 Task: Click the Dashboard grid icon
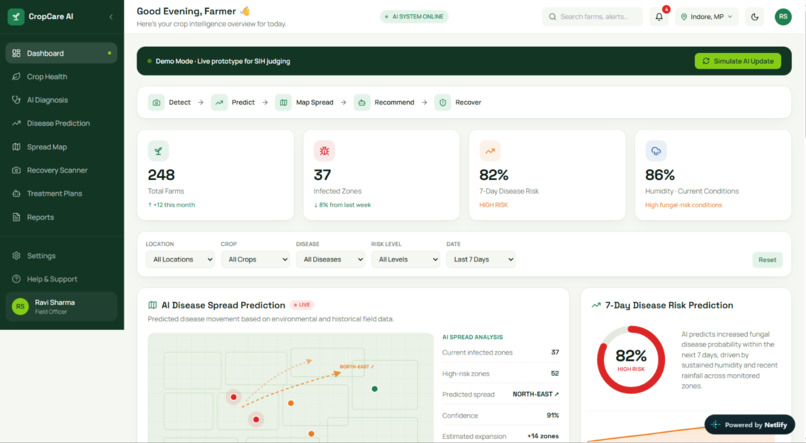[16, 53]
